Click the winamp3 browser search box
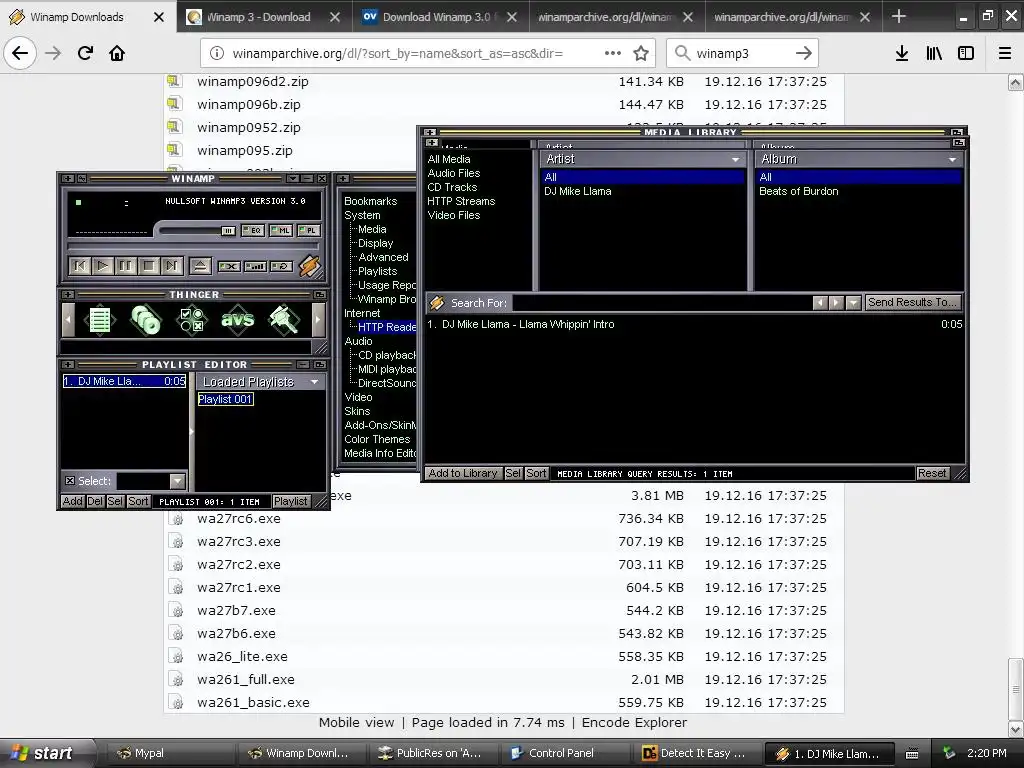The height and width of the screenshot is (768, 1024). click(742, 54)
